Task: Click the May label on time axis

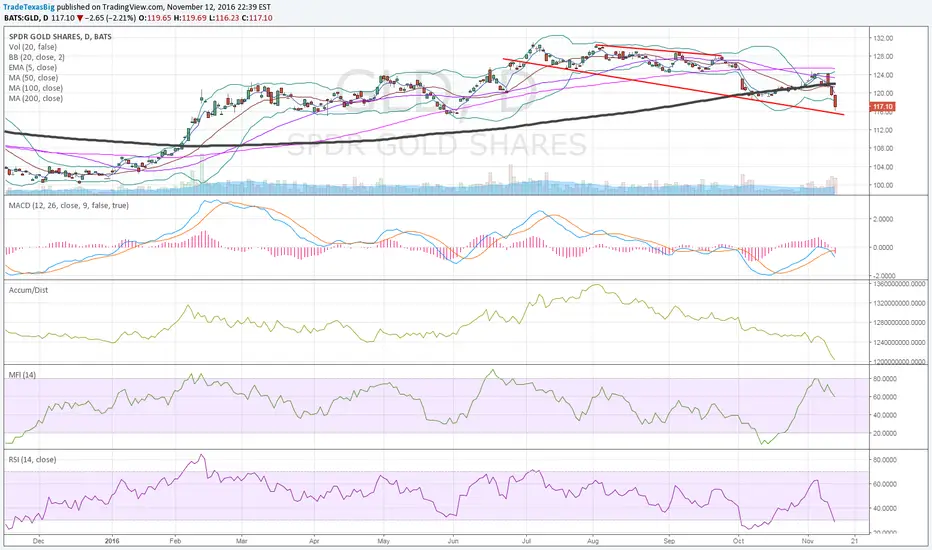Action: pyautogui.click(x=383, y=541)
